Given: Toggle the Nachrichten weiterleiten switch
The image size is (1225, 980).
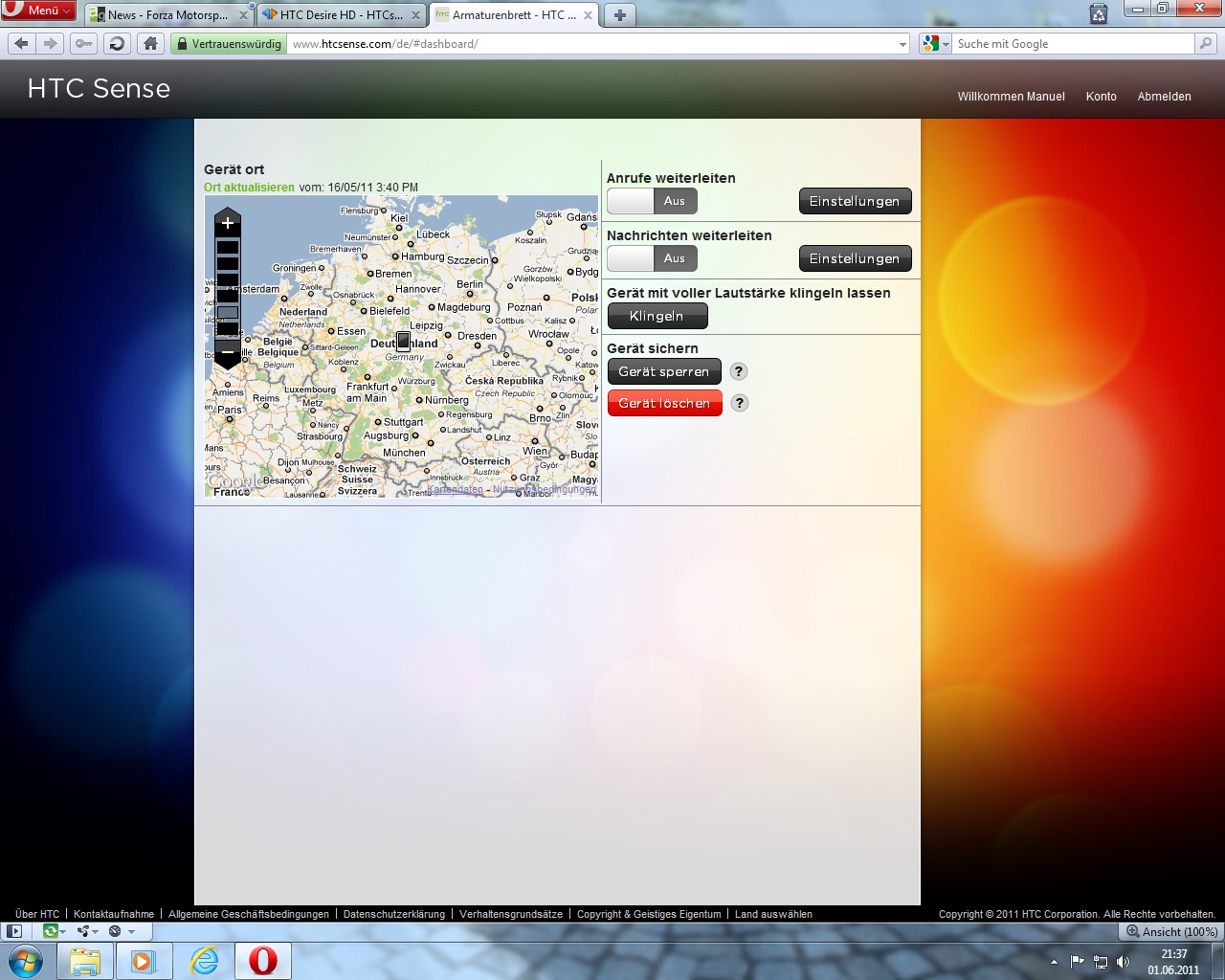Looking at the screenshot, I should pyautogui.click(x=652, y=258).
